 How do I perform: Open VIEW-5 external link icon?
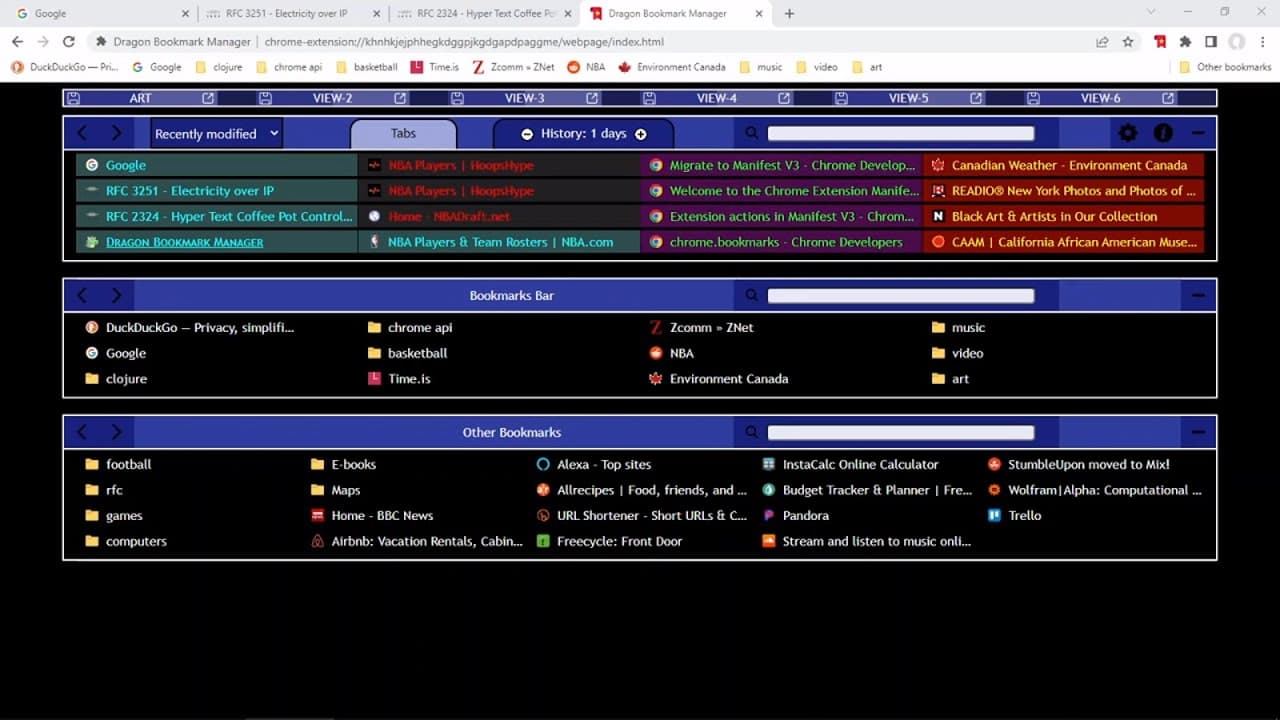coord(976,98)
